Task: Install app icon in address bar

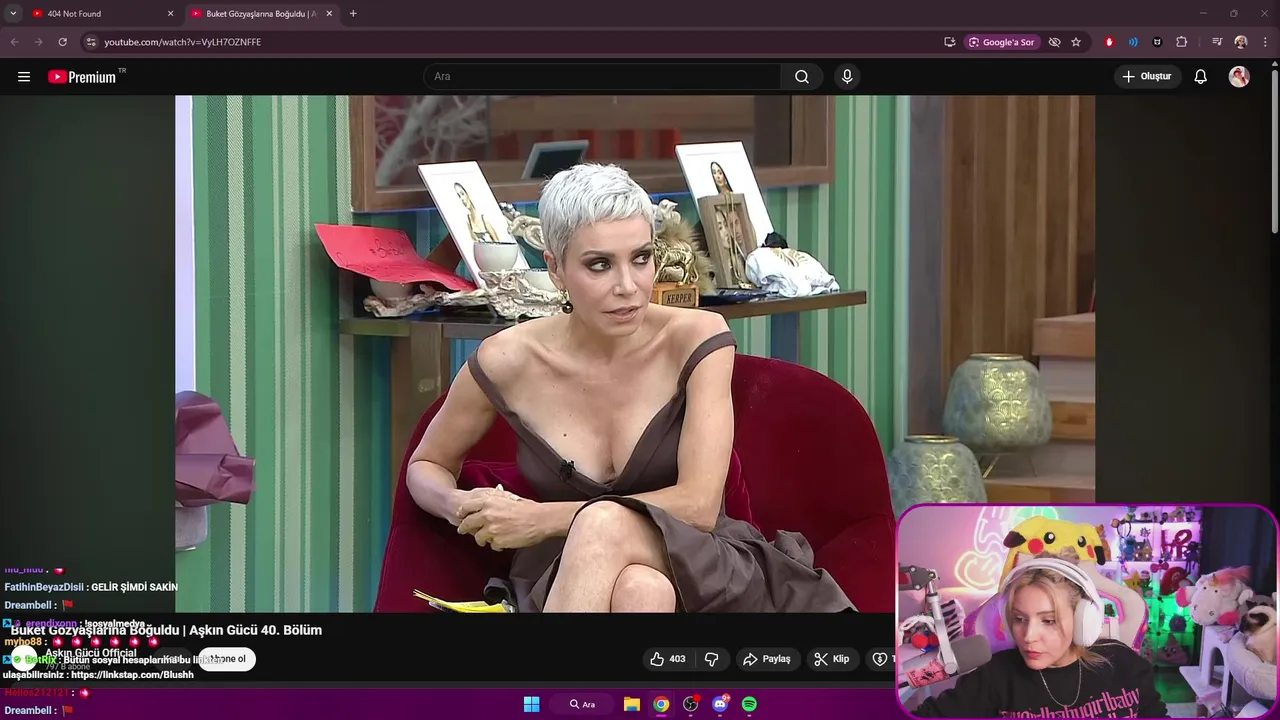Action: pyautogui.click(x=949, y=42)
